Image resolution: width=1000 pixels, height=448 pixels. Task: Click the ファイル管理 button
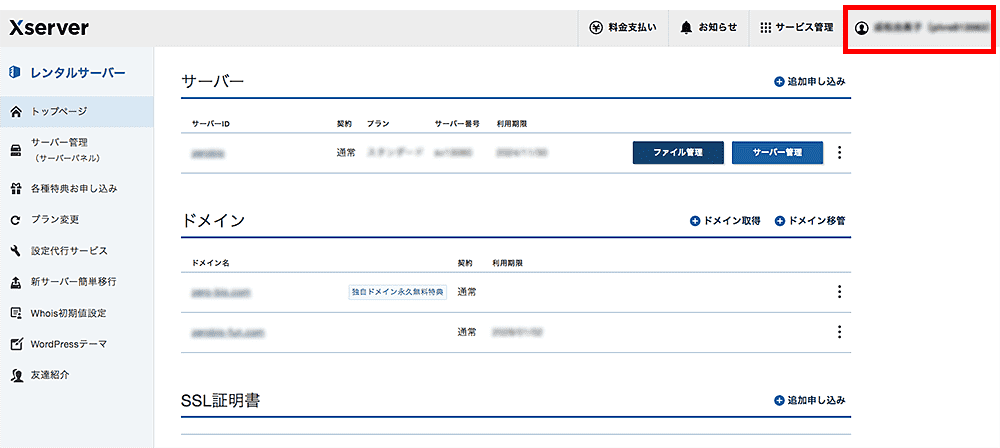click(x=678, y=153)
